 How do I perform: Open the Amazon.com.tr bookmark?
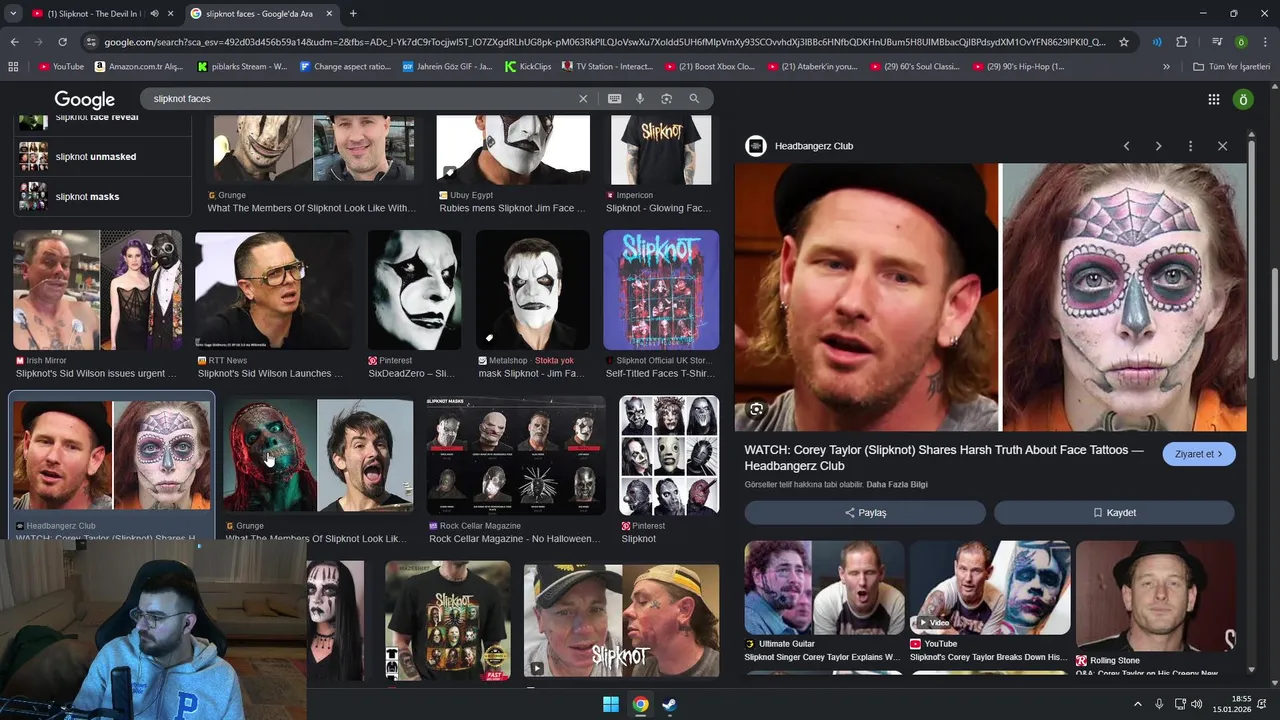(139, 67)
